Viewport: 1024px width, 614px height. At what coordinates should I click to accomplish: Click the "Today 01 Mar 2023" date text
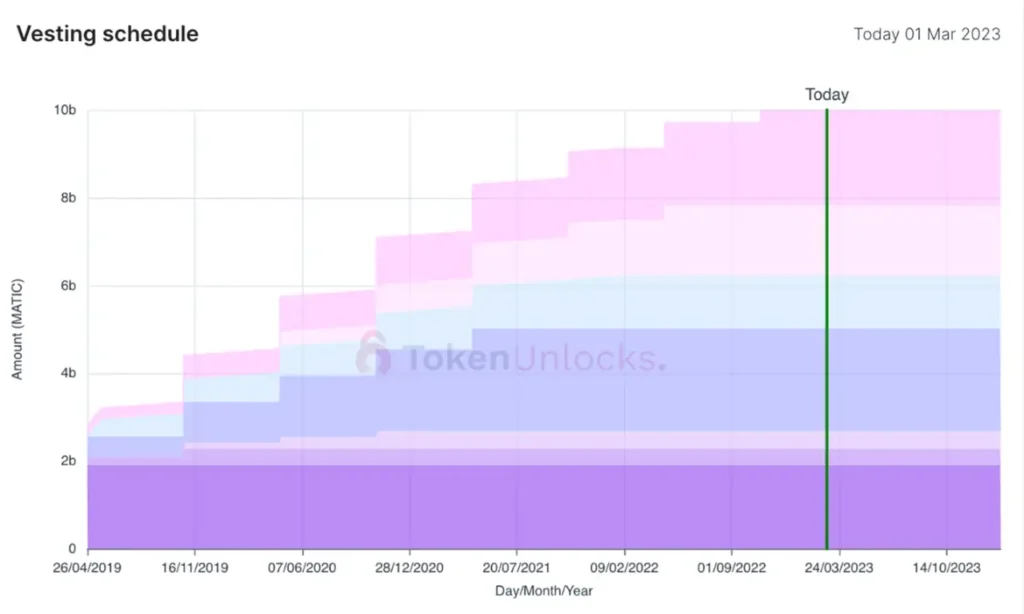pyautogui.click(x=927, y=34)
